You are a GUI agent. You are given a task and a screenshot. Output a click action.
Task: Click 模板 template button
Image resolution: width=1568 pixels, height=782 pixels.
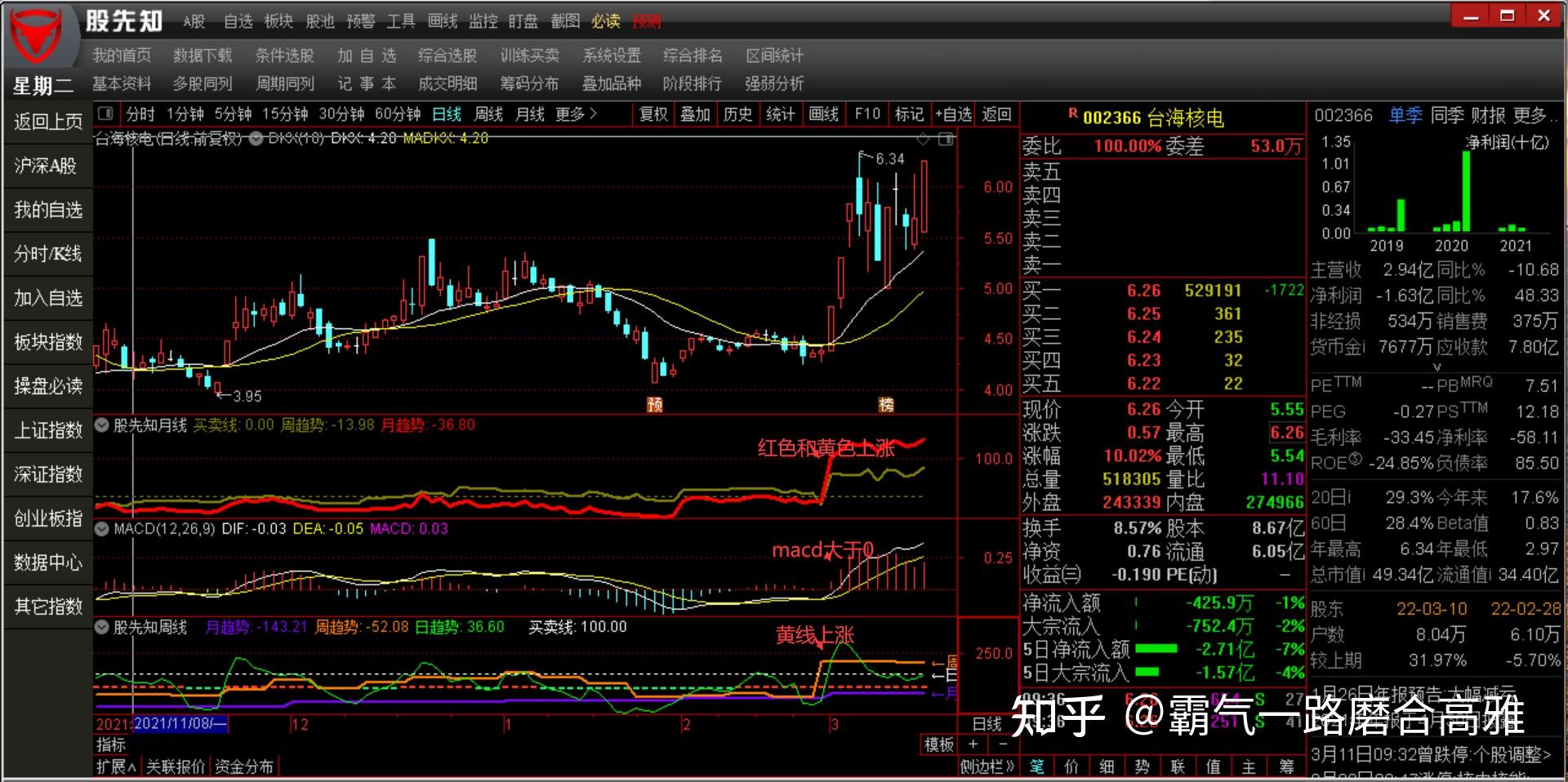pos(939,744)
